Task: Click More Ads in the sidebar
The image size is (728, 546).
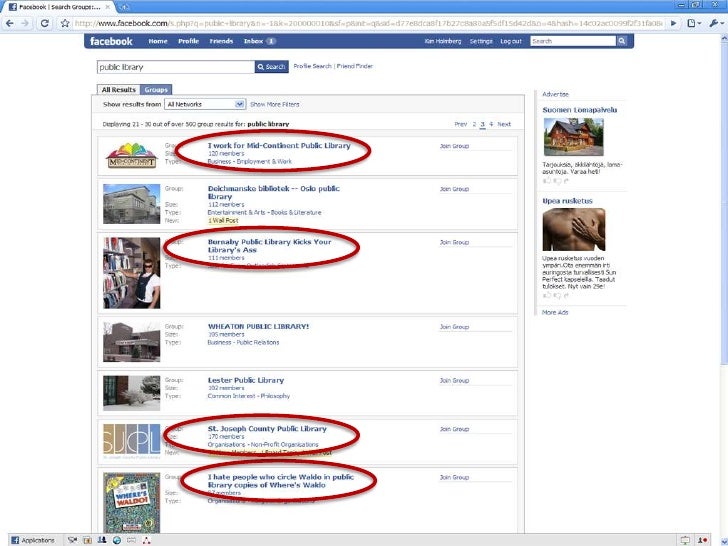Action: point(555,312)
